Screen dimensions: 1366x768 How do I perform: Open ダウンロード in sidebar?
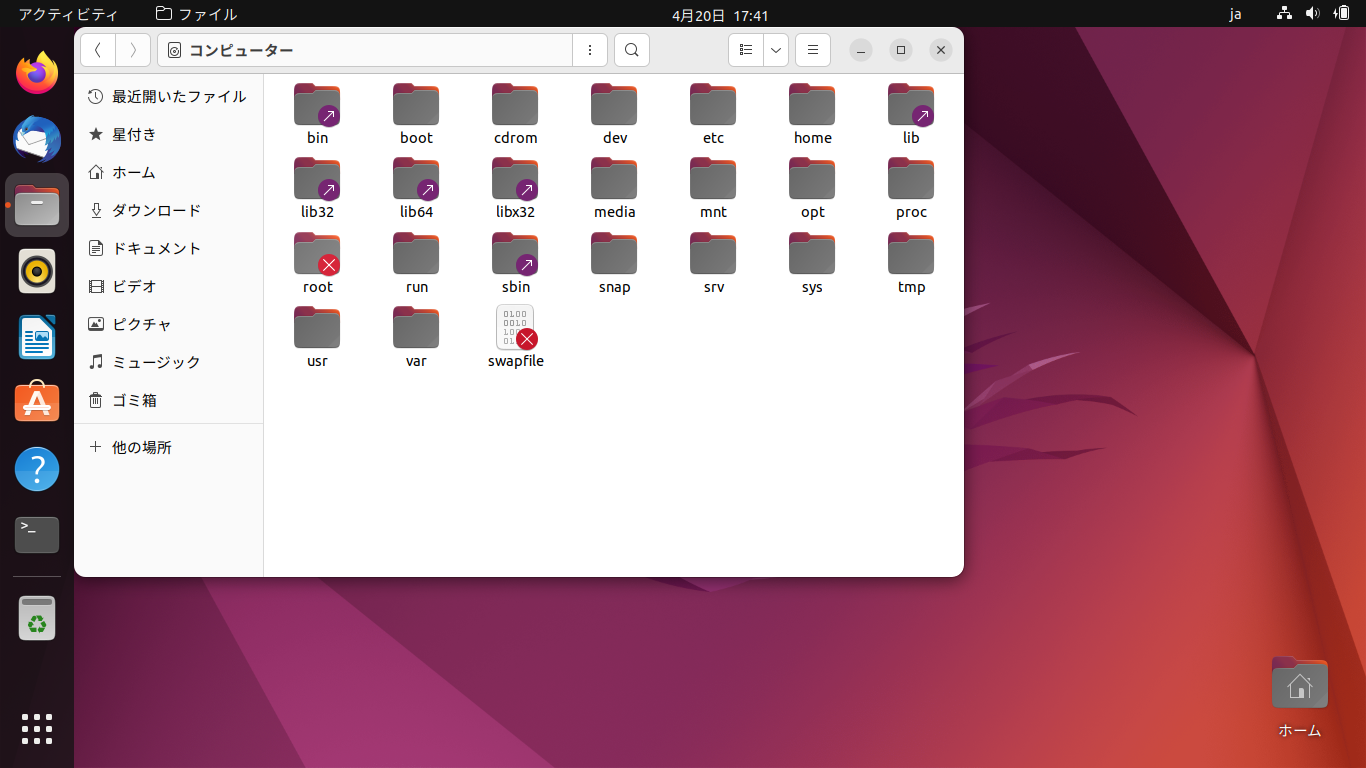pos(168,211)
